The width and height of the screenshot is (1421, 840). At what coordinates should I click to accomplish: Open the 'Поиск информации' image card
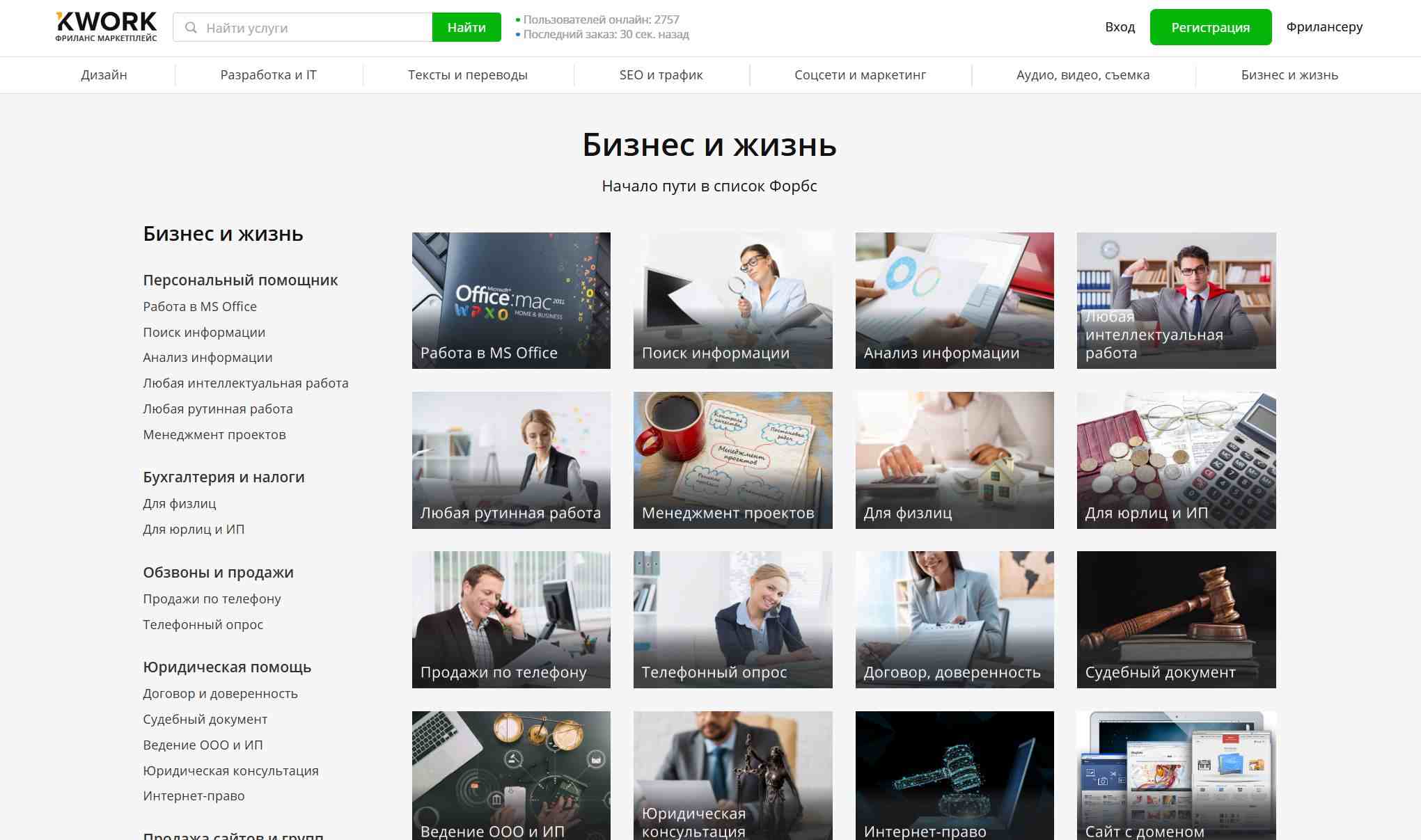(732, 301)
